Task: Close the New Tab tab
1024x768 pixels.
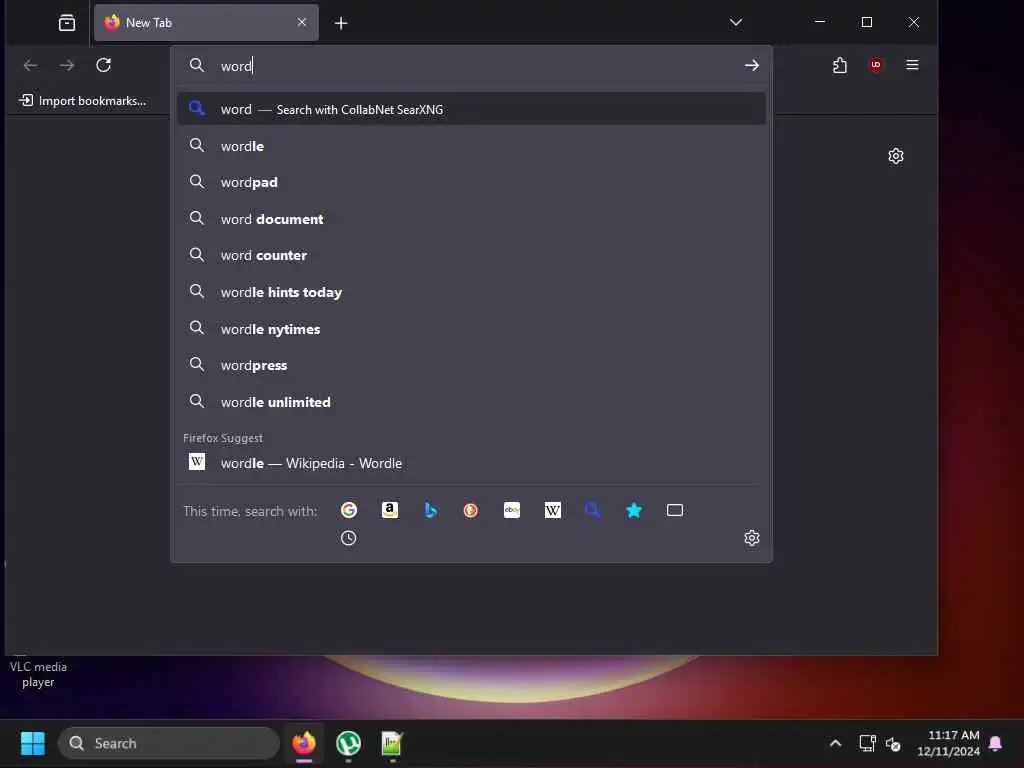Action: pos(302,22)
